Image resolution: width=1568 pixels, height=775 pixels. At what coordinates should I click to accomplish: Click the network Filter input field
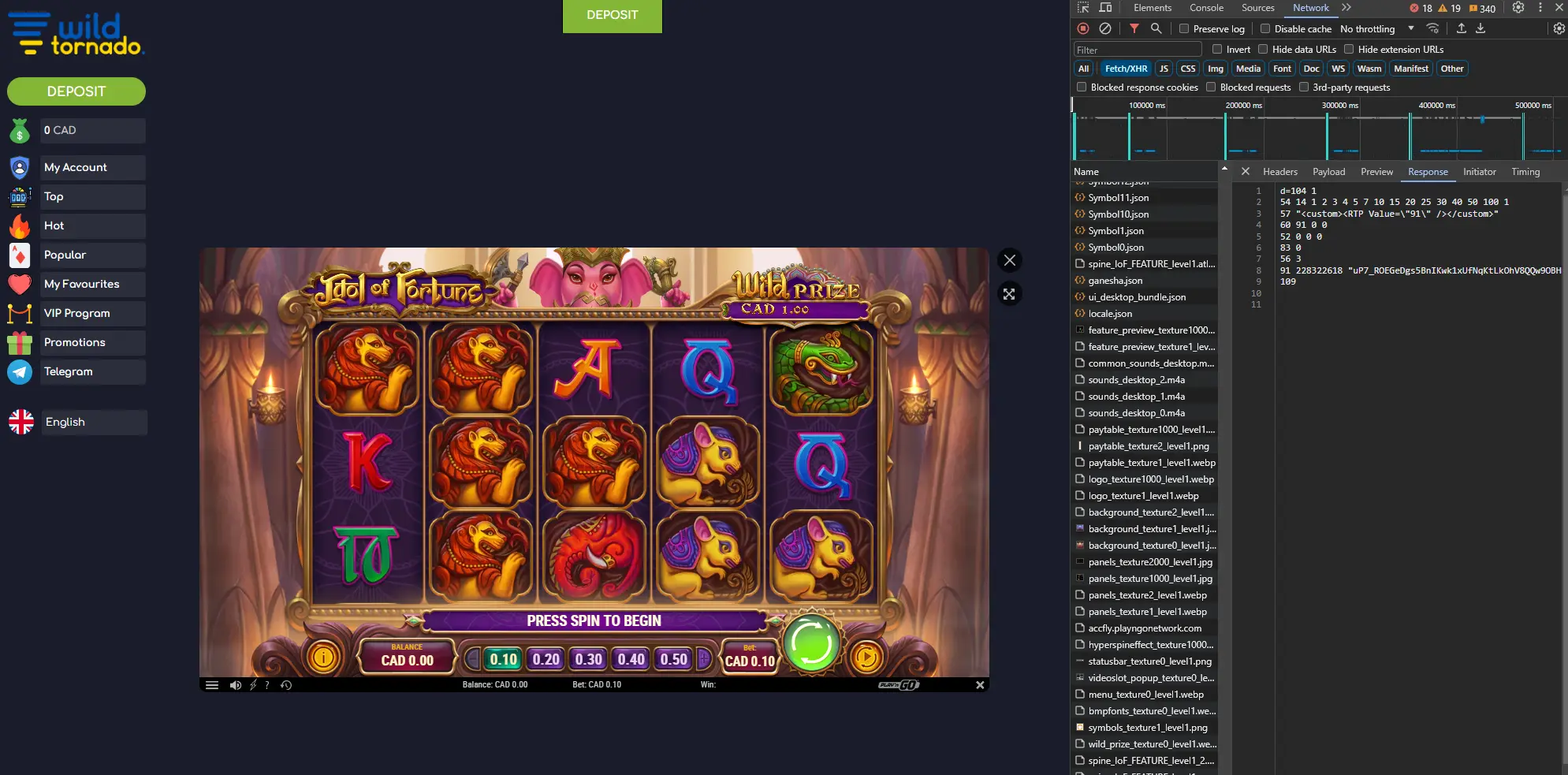tap(1138, 50)
